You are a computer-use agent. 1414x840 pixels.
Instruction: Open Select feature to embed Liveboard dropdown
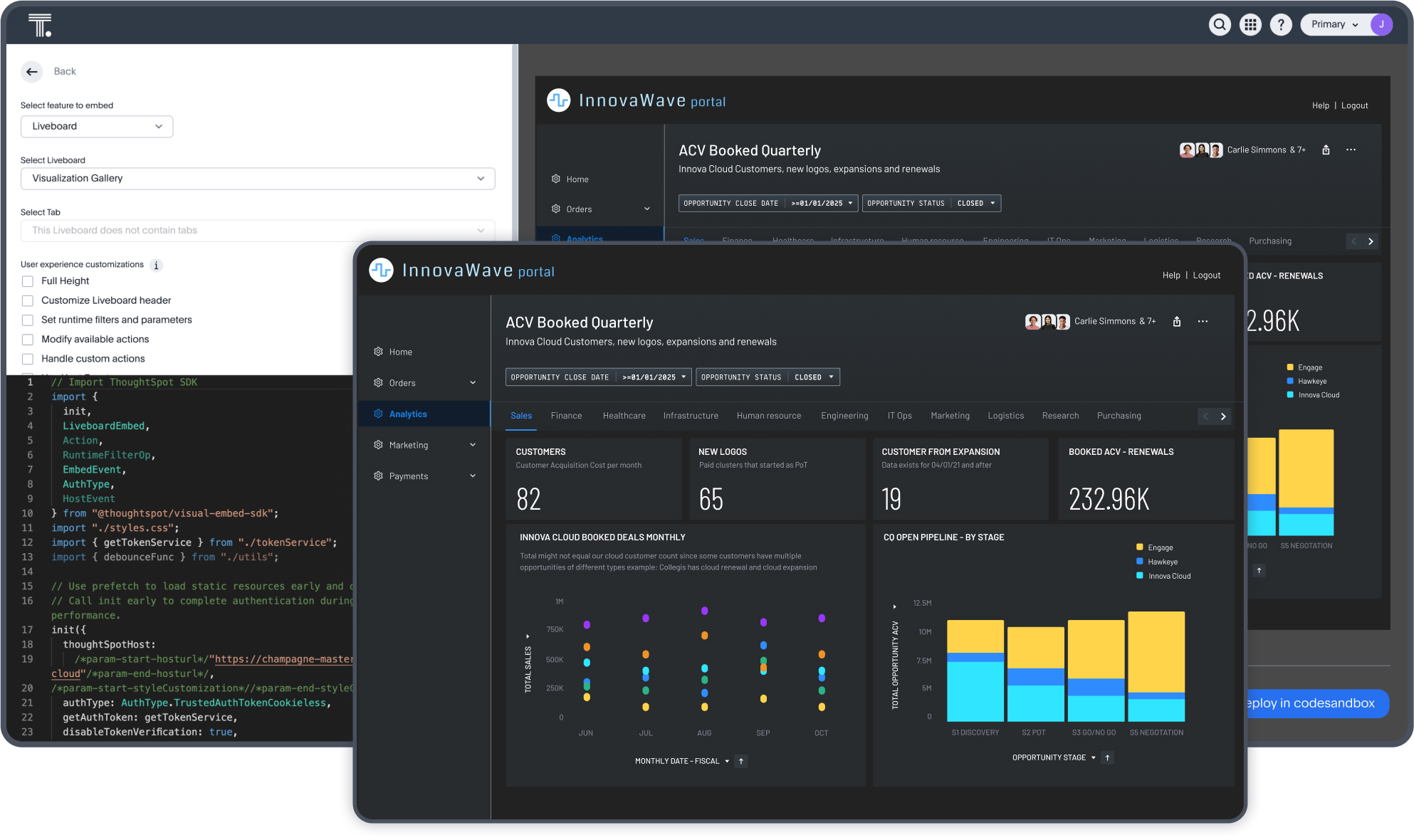97,127
